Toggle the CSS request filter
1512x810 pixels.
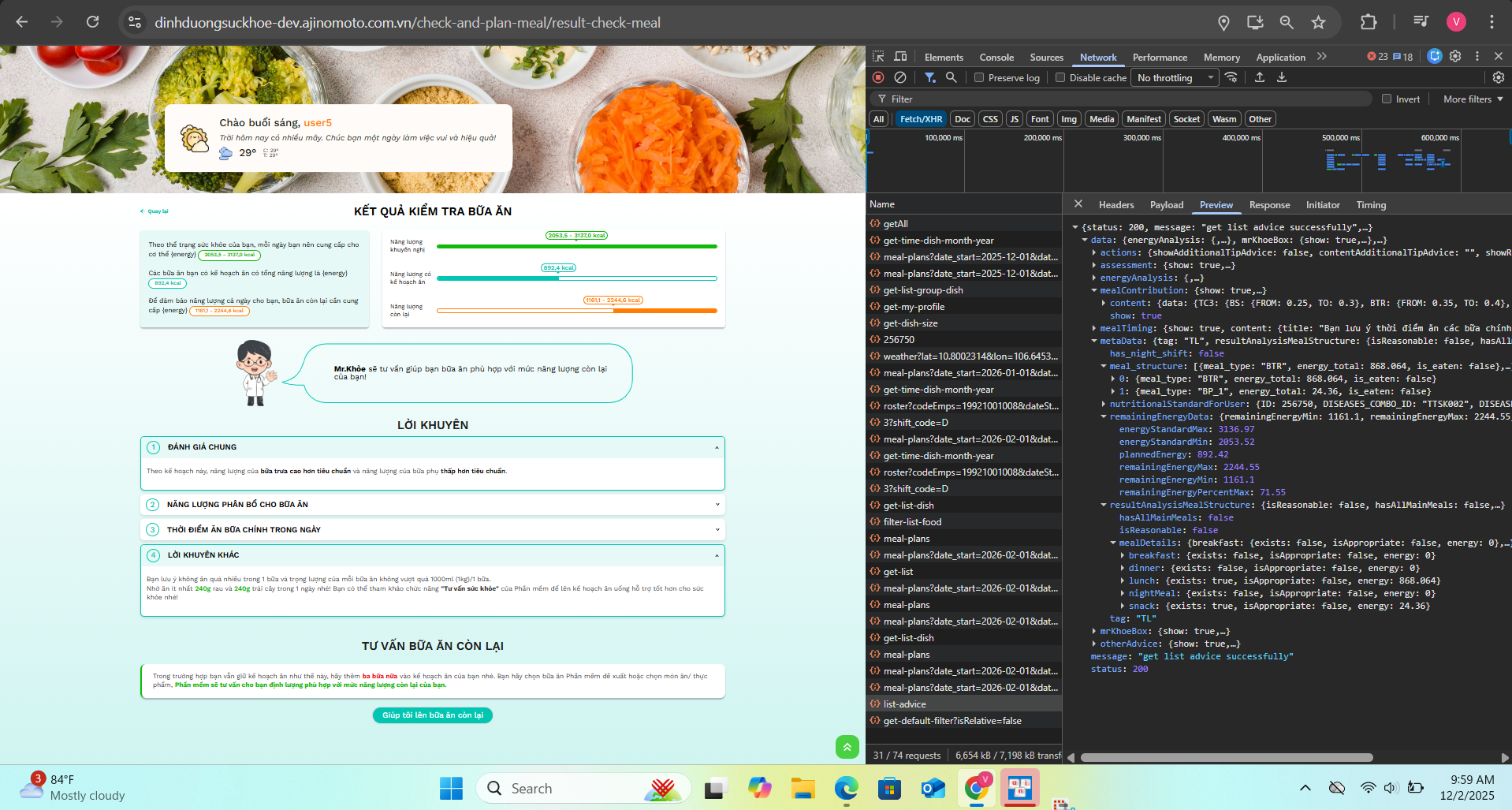990,119
